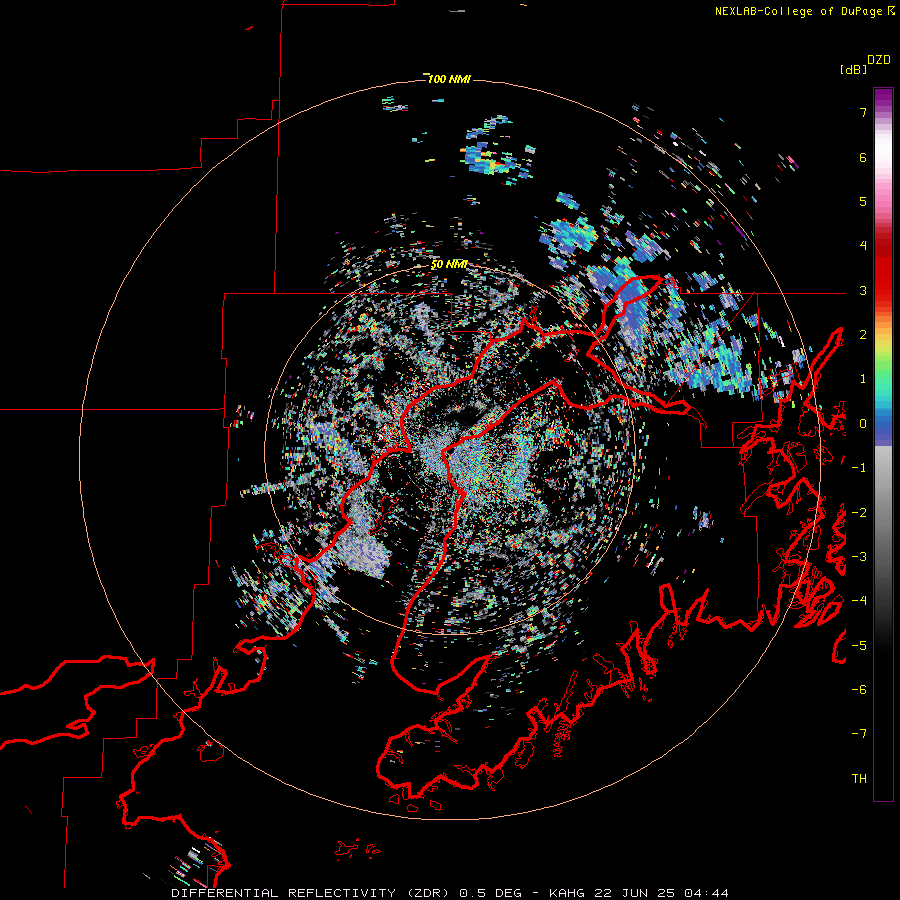Click the -3 dB colorbar label
This screenshot has height=900, width=900.
click(859, 556)
